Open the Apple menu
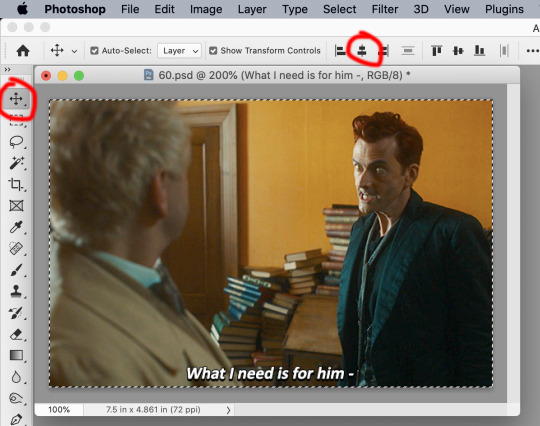Screen dimensions: 540x426 (x=22, y=9)
